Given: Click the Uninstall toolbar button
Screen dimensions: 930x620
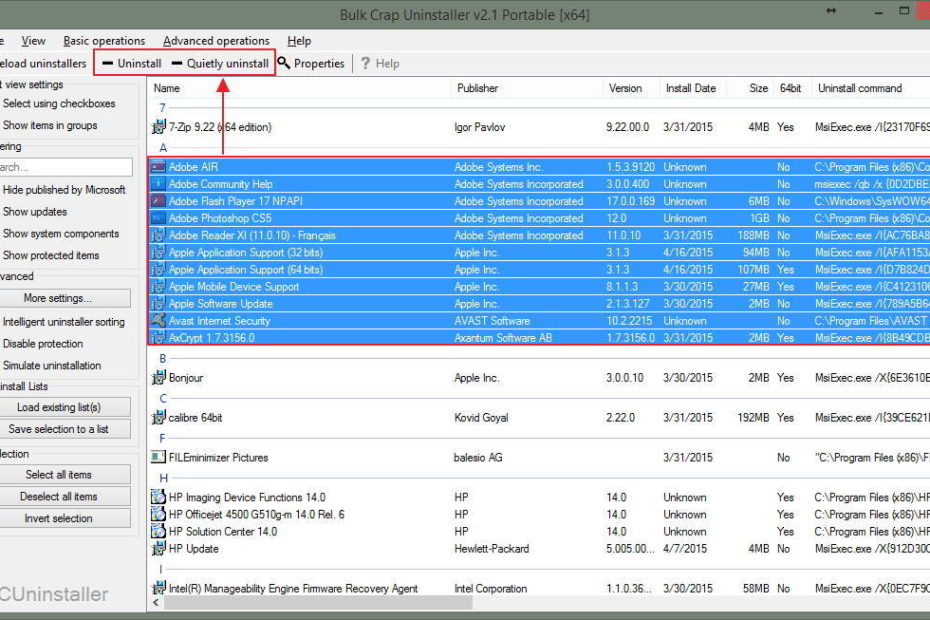Looking at the screenshot, I should (131, 63).
